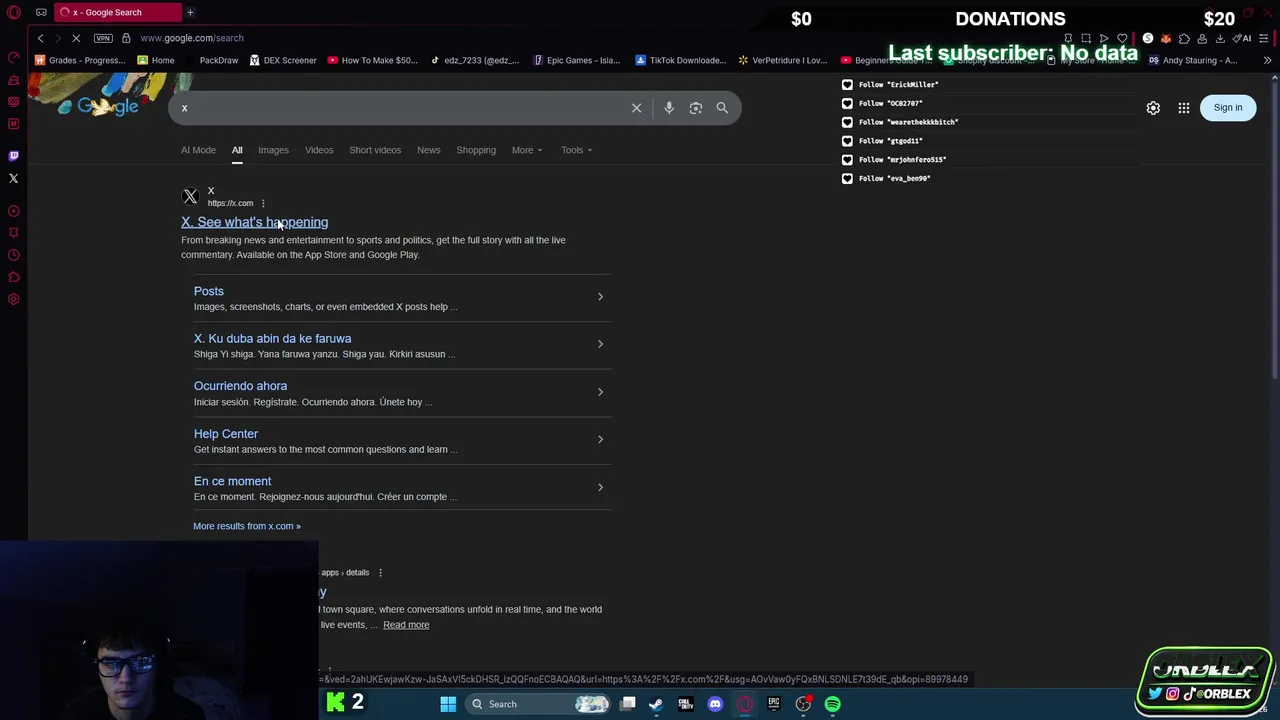
Task: Open the DEX Screener bookmark
Action: pyautogui.click(x=283, y=60)
